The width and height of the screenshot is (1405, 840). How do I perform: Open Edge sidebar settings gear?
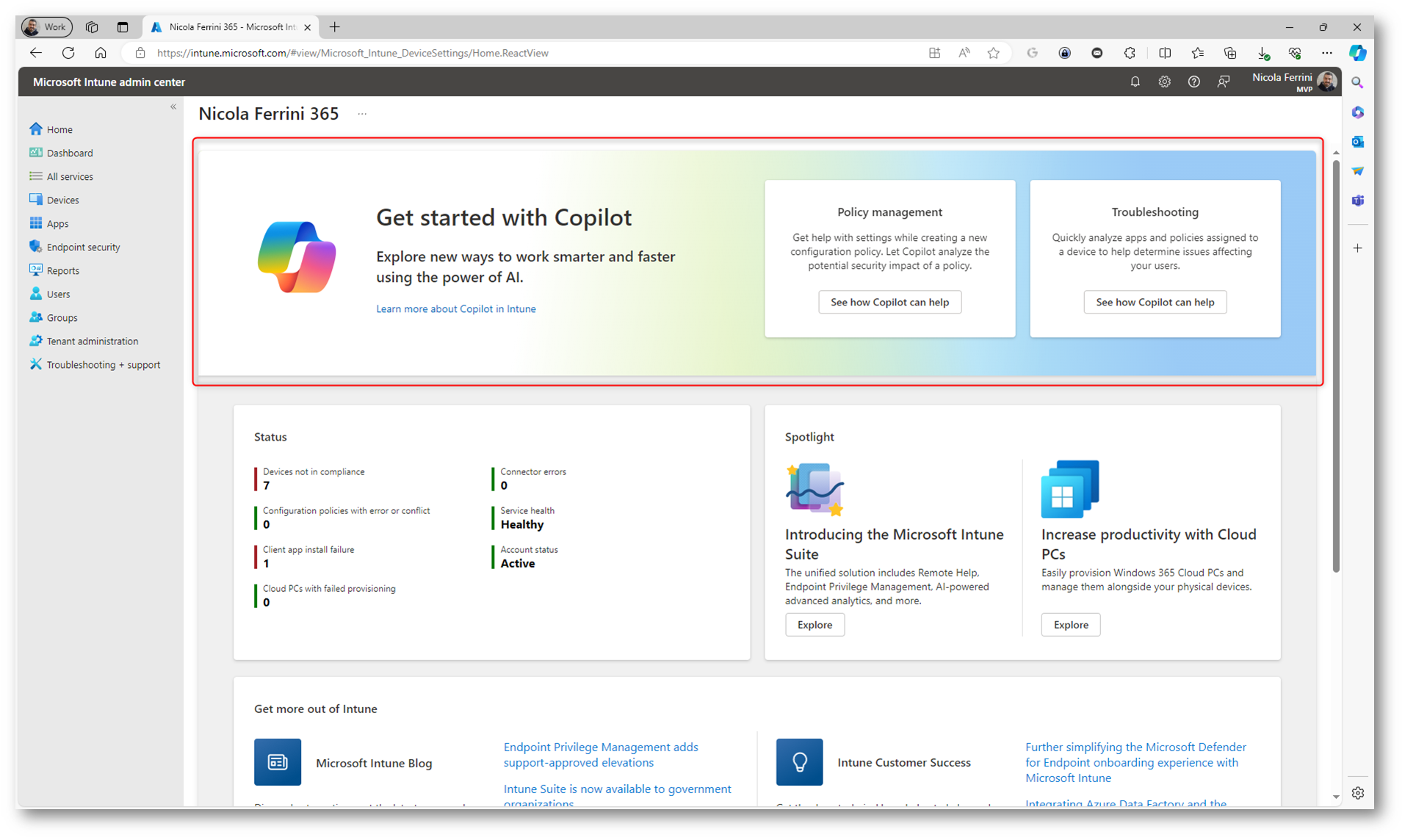tap(1357, 793)
